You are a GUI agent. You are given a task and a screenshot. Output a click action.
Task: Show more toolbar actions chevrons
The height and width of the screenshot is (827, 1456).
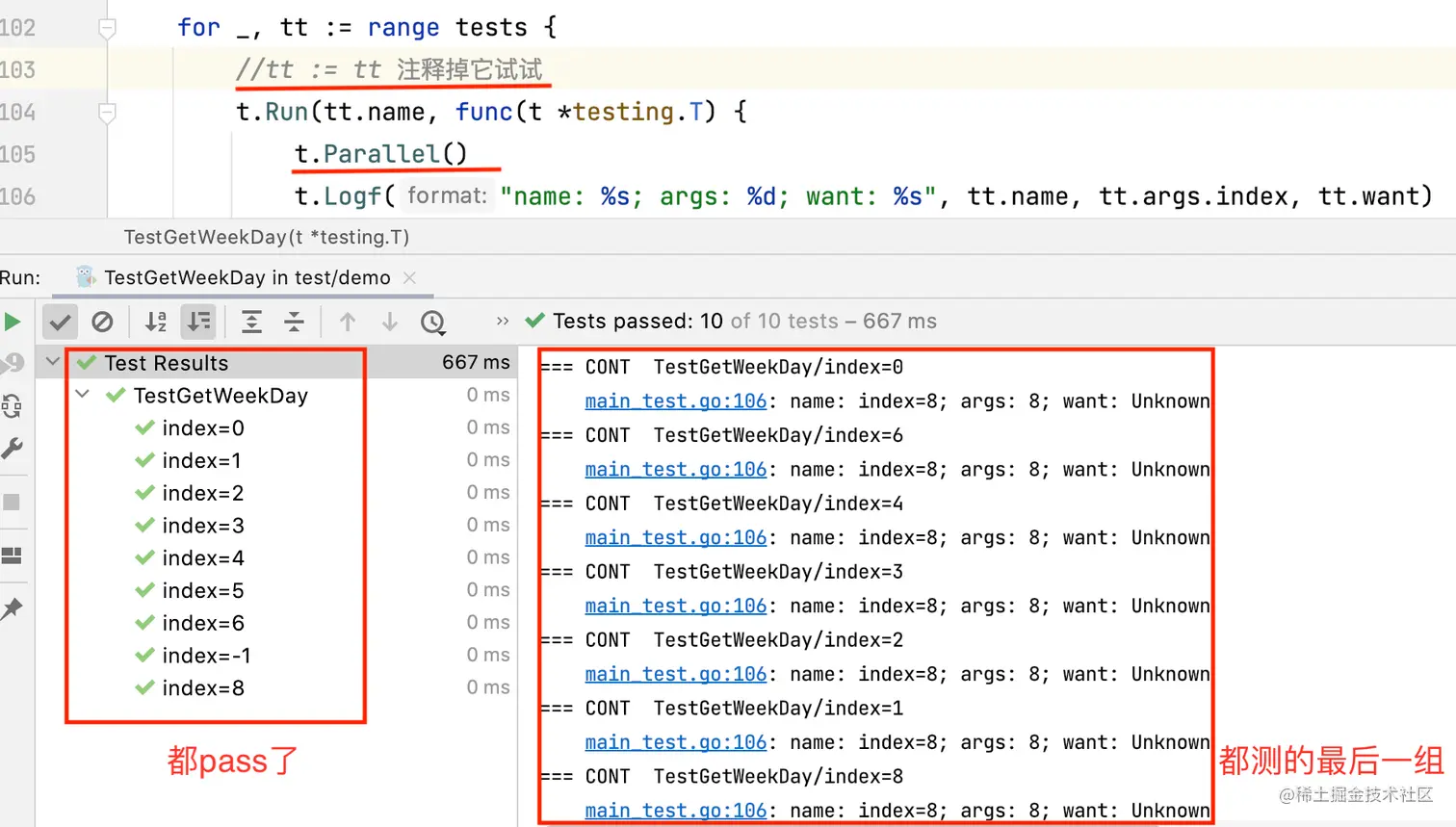click(x=502, y=321)
